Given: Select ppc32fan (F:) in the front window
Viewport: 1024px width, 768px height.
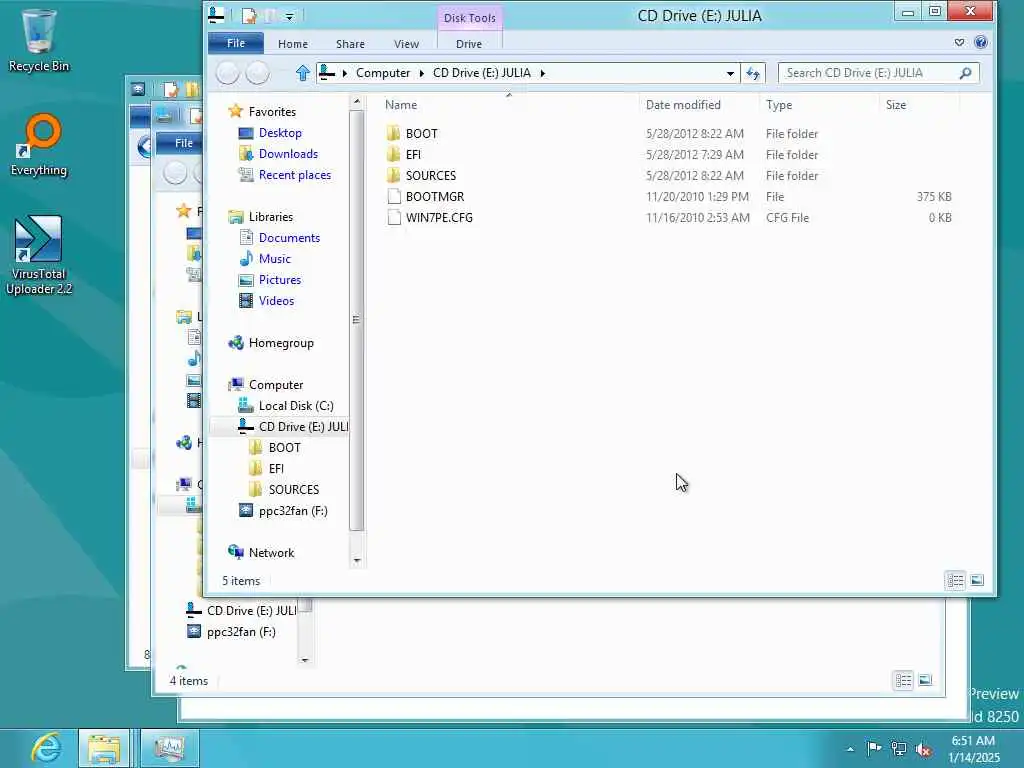Looking at the screenshot, I should (293, 511).
